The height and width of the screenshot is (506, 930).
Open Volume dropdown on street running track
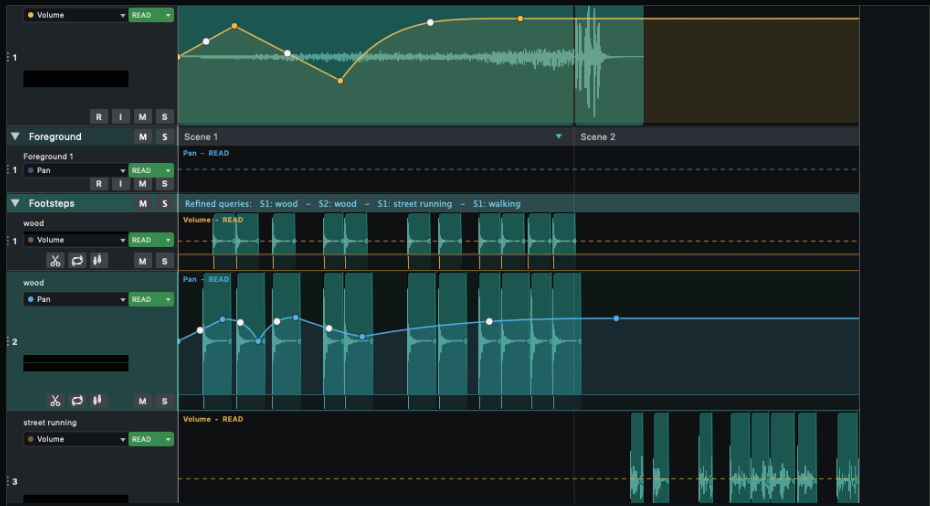click(75, 439)
